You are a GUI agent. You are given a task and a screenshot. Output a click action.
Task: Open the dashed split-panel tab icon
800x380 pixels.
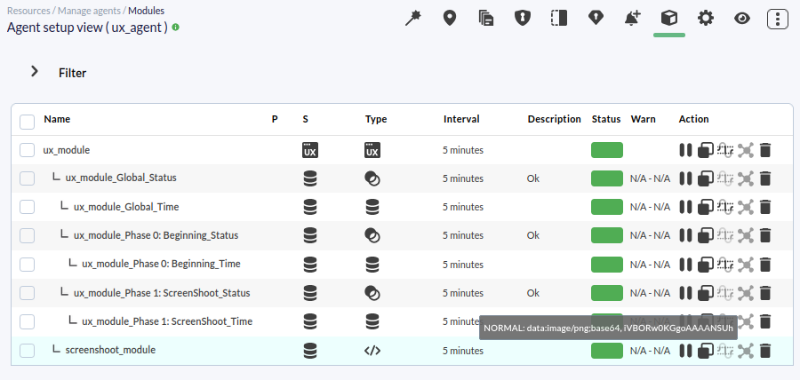coord(559,19)
